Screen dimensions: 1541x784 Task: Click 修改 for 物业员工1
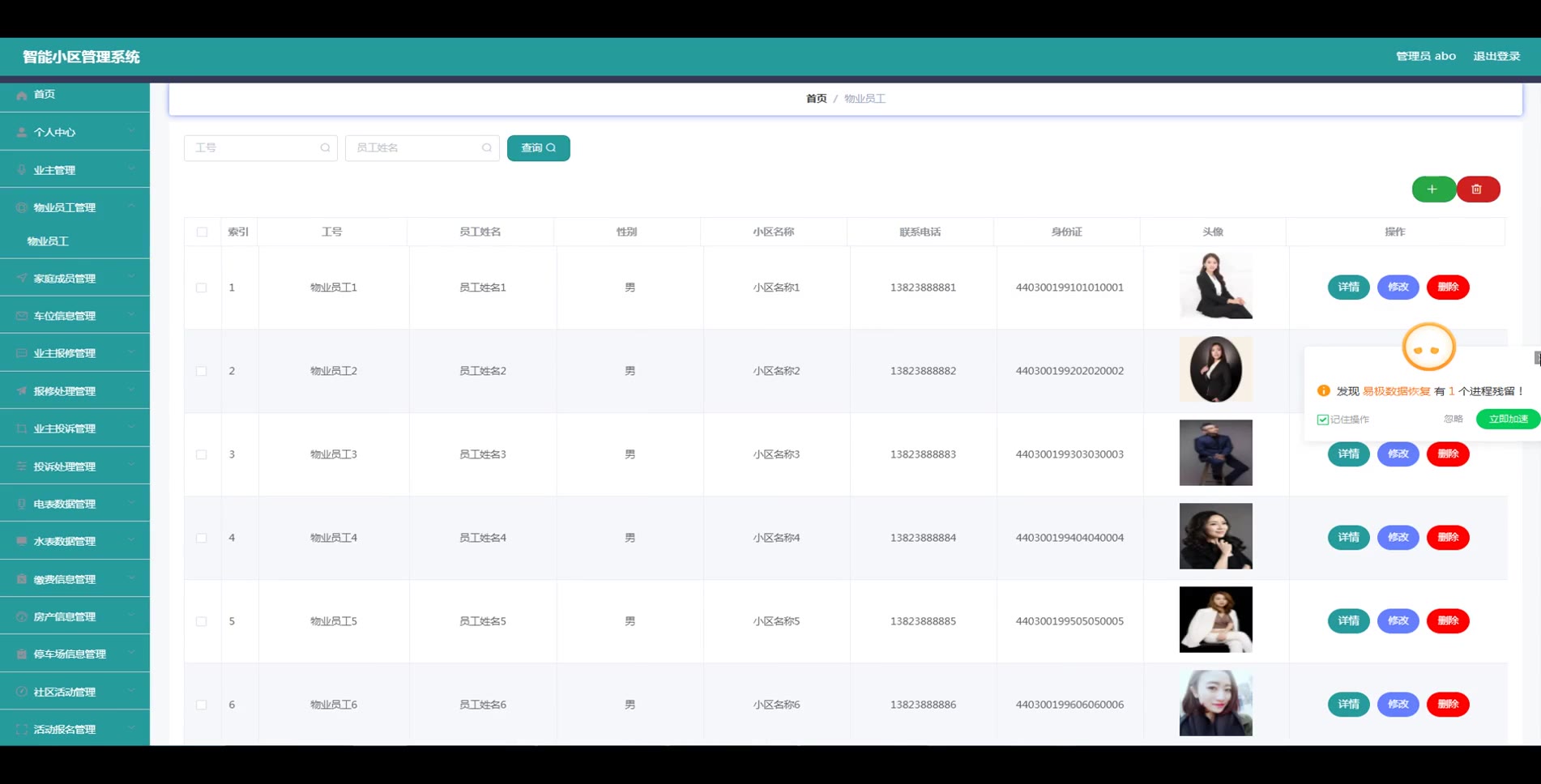pyautogui.click(x=1398, y=287)
